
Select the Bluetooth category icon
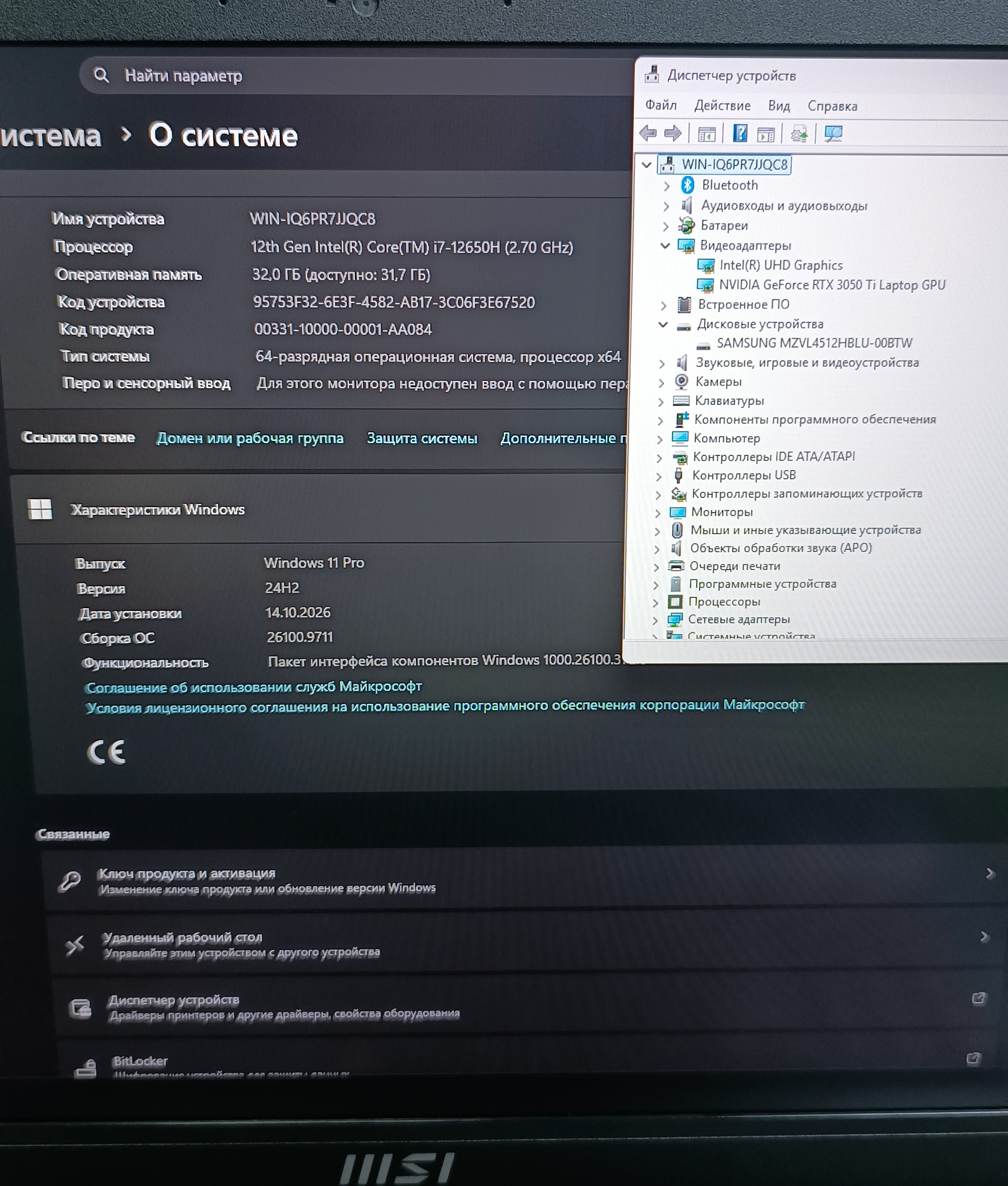point(688,185)
